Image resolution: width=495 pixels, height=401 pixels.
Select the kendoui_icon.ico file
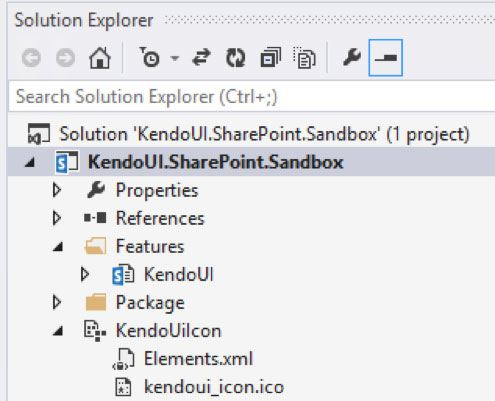(214, 387)
